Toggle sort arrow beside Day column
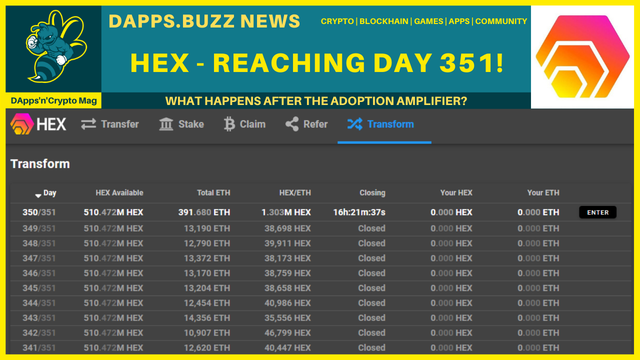This screenshot has width=640, height=360. click(x=38, y=196)
